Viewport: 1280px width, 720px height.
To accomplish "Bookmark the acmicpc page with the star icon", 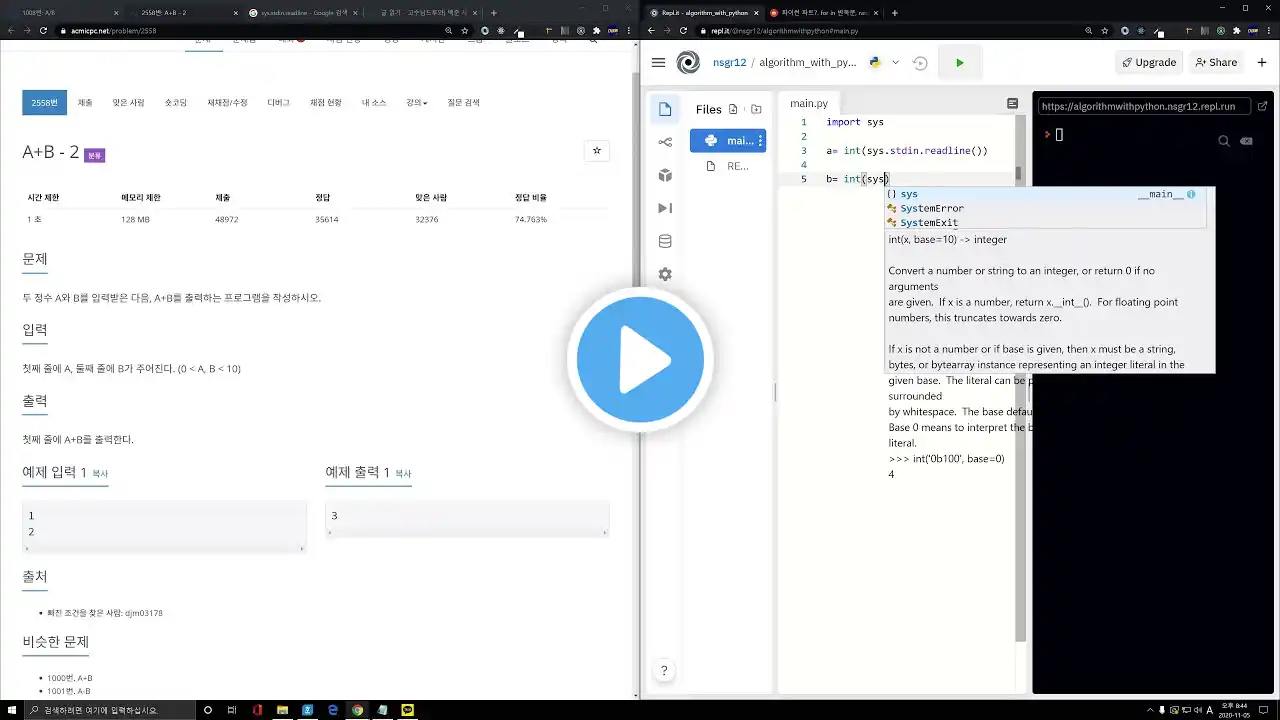I will (x=465, y=31).
